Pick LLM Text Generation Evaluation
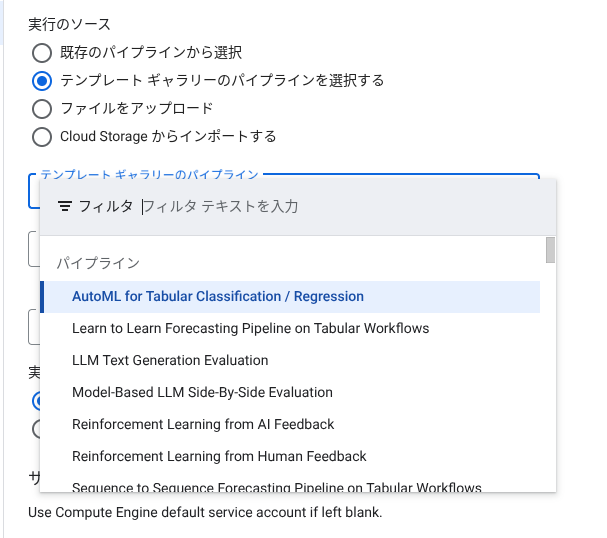This screenshot has height=538, width=607. 290,361
